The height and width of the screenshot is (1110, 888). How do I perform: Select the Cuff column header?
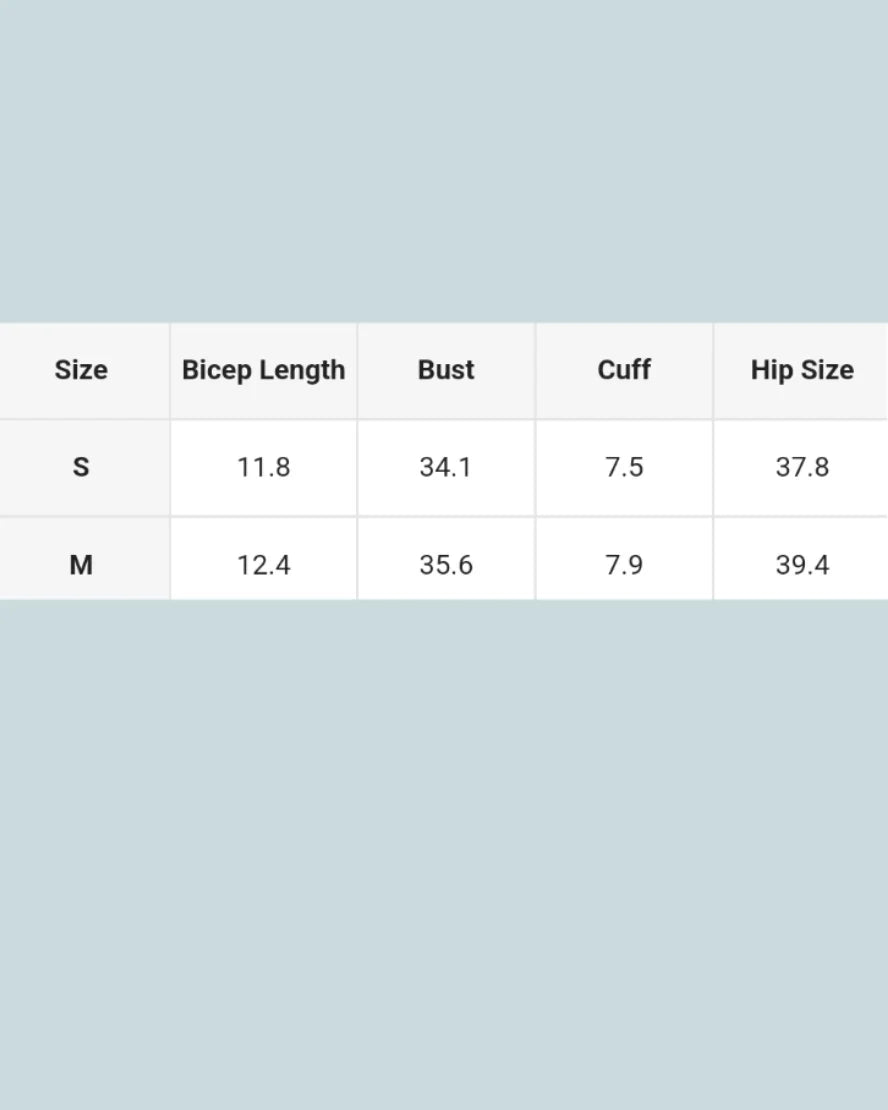click(x=624, y=370)
